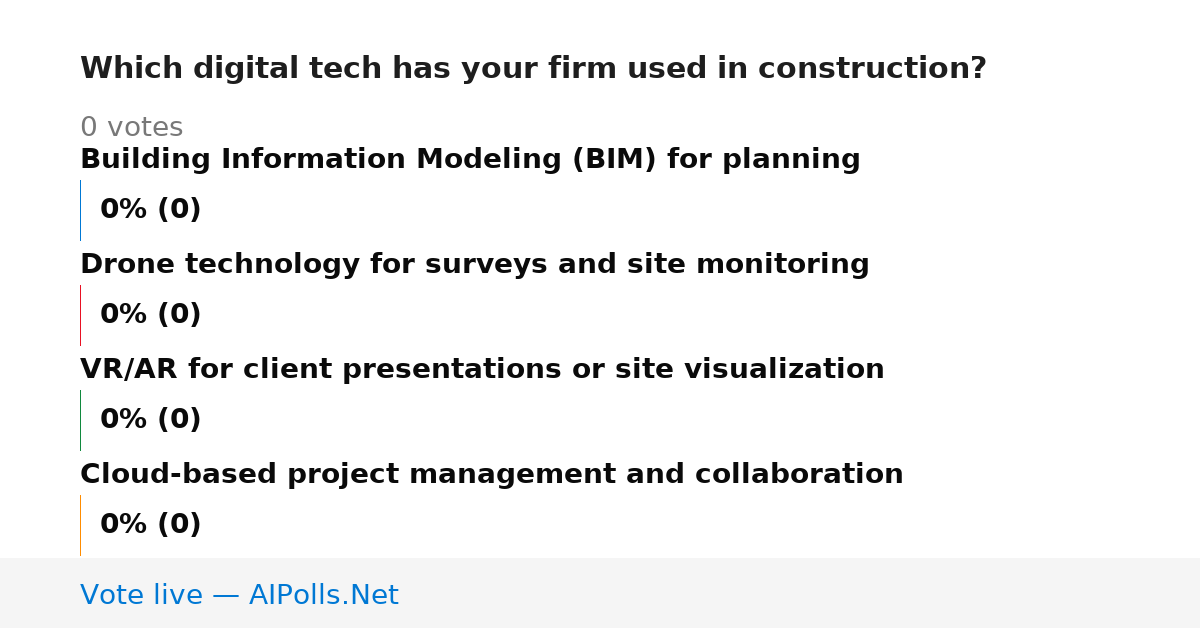Click the BIM 0% (0) result
The width and height of the screenshot is (1200, 628).
coord(150,210)
